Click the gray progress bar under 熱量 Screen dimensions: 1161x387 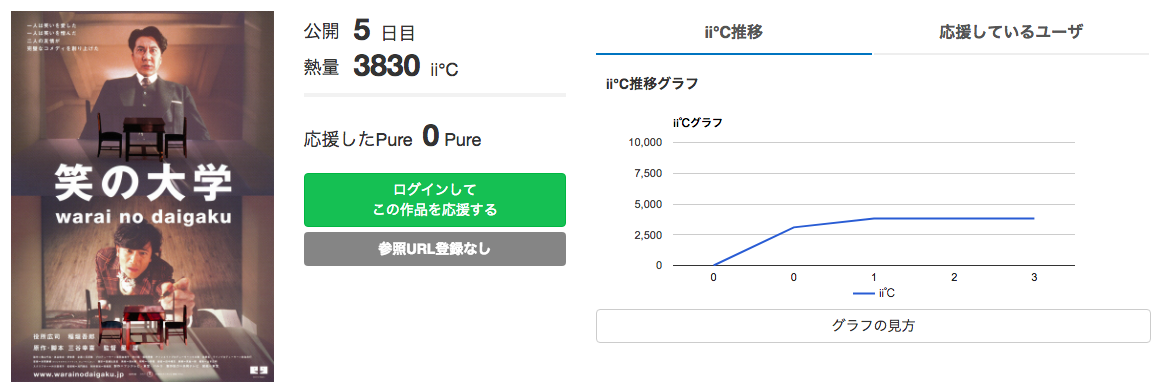(x=435, y=95)
